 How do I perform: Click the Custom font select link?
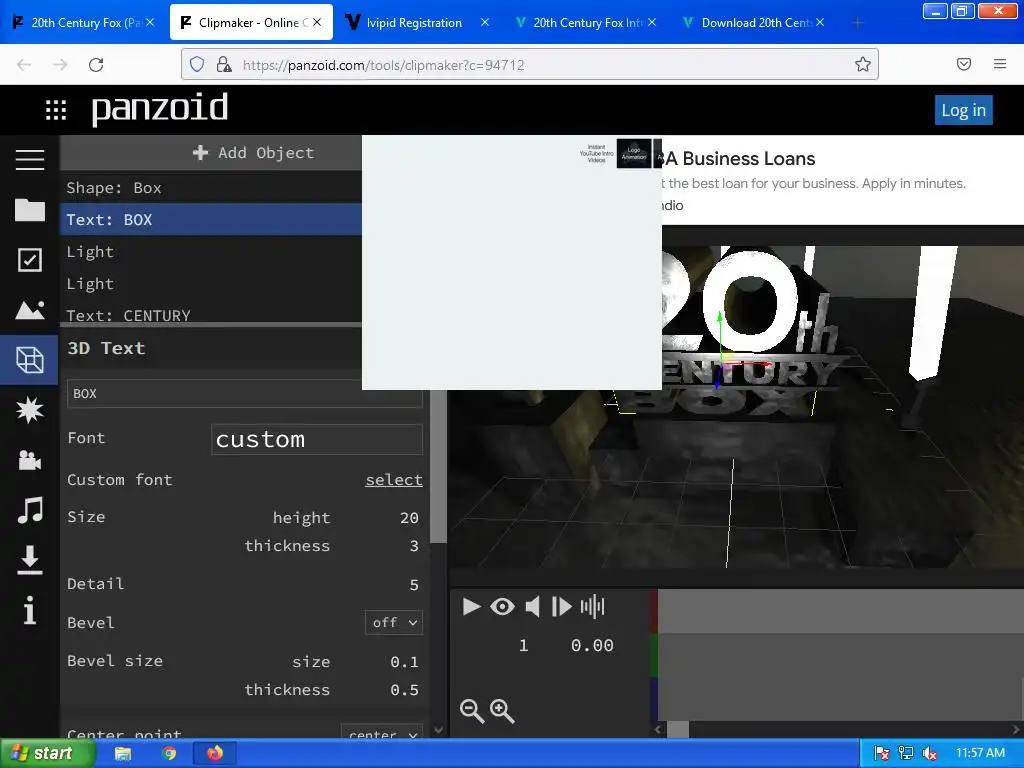pyautogui.click(x=394, y=480)
